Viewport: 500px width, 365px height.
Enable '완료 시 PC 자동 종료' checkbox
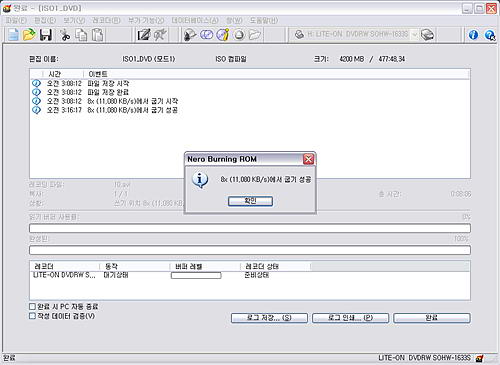point(32,306)
